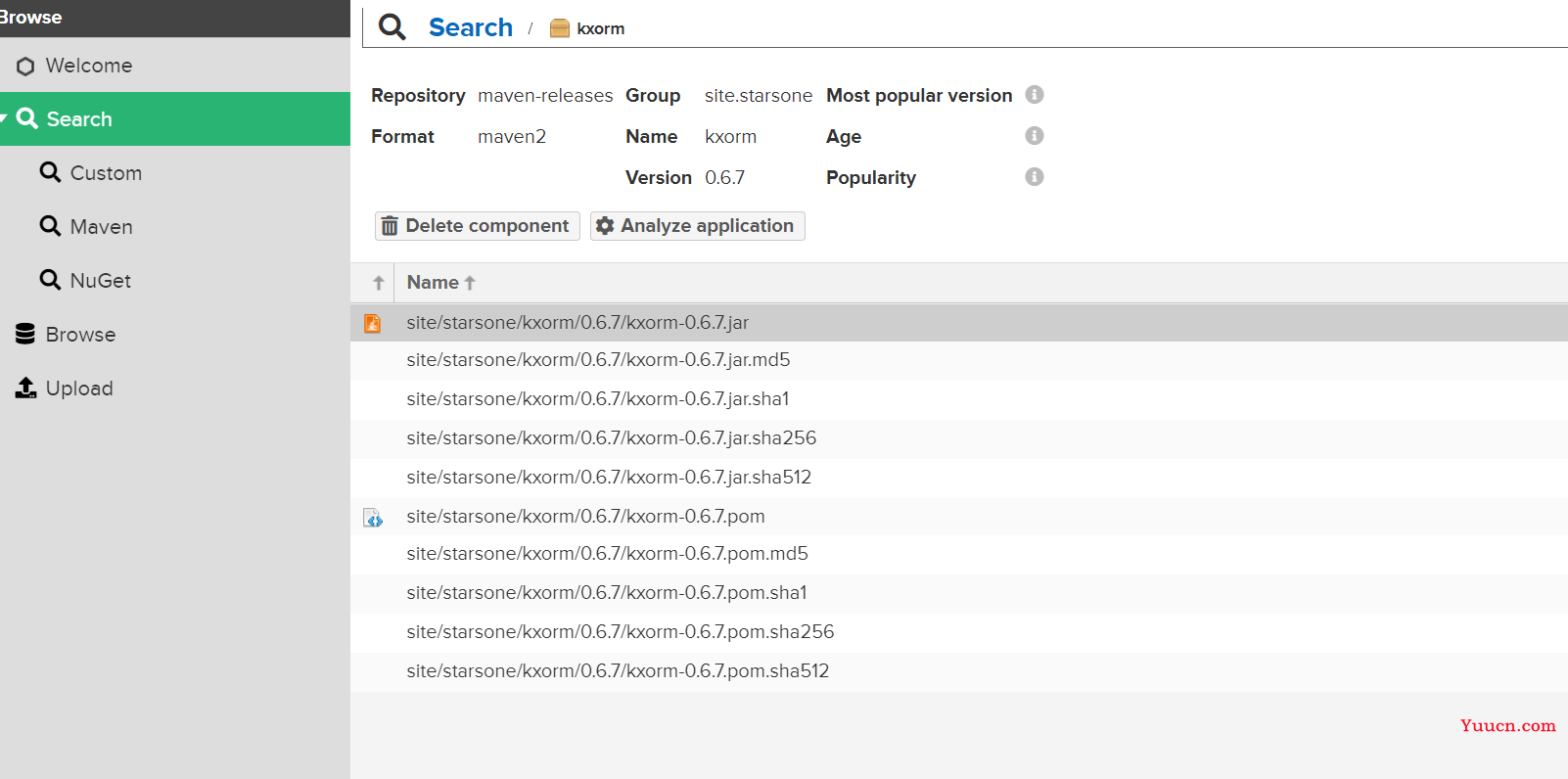The height and width of the screenshot is (779, 1568).
Task: Click Analyze application button
Action: tap(698, 226)
